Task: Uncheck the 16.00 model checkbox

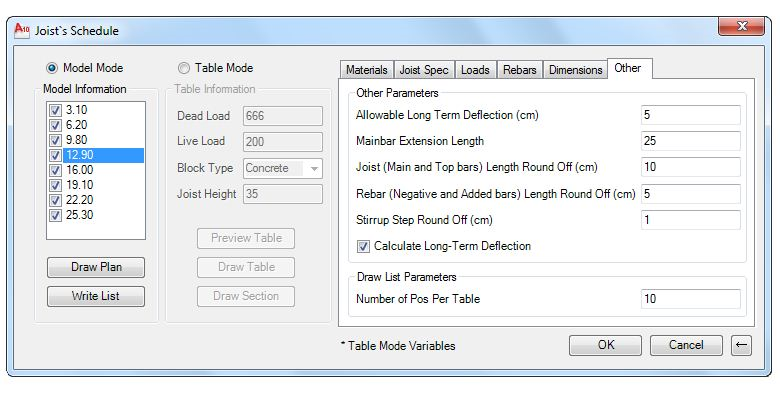Action: (55, 170)
